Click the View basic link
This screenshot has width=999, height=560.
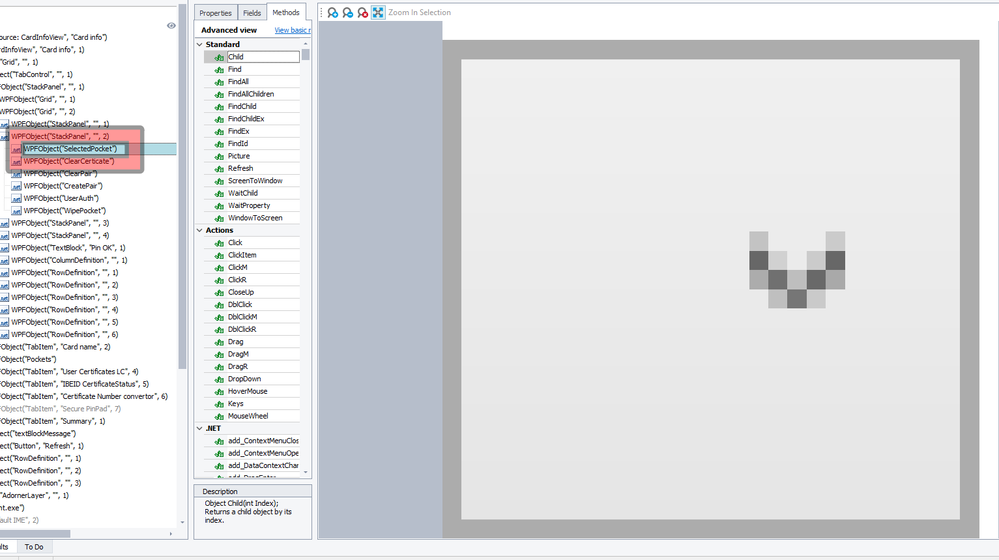tap(292, 31)
